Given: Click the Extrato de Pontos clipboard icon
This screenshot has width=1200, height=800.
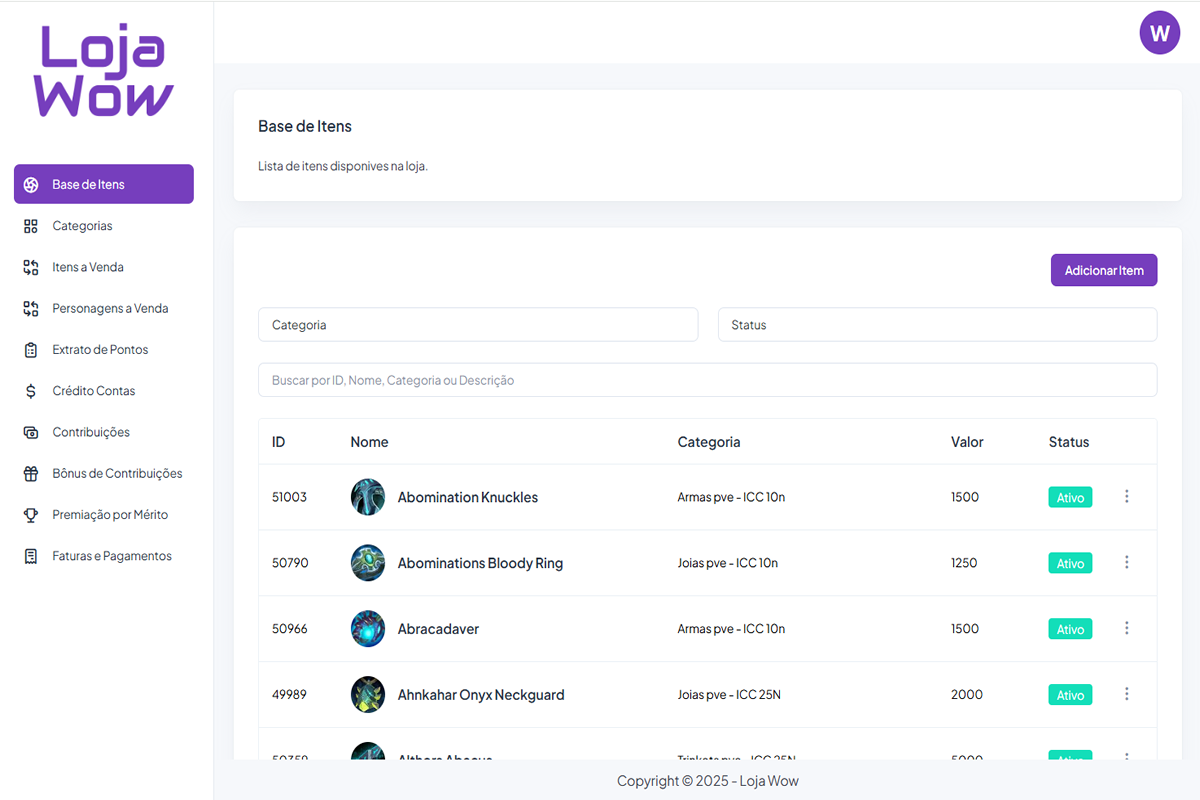Looking at the screenshot, I should coord(31,350).
